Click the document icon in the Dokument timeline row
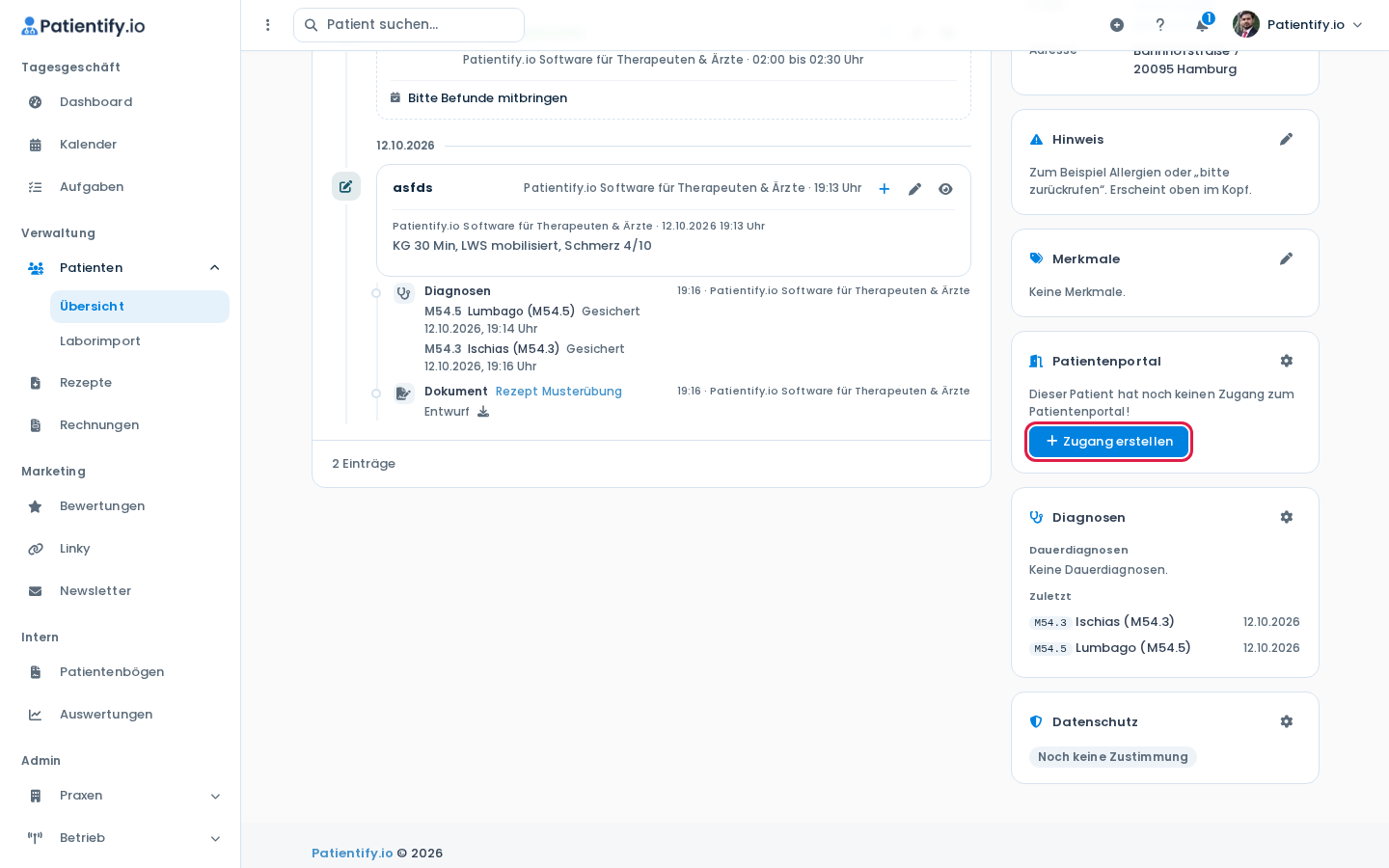This screenshot has height=868, width=1389. click(x=404, y=393)
